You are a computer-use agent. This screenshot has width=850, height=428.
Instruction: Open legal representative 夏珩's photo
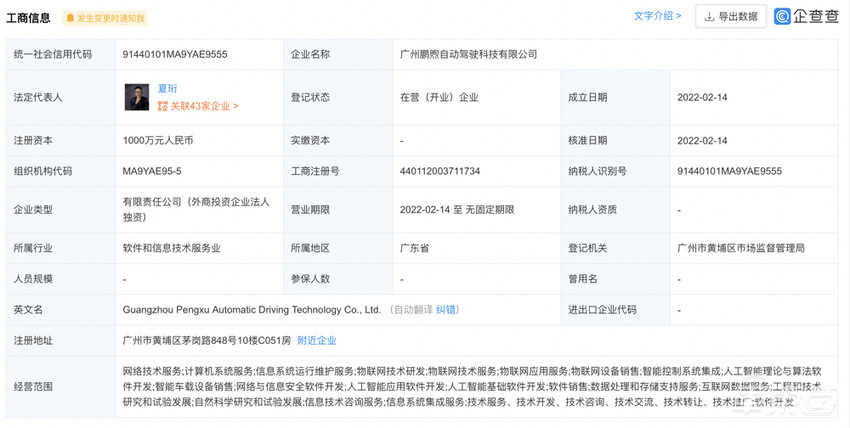coord(137,98)
